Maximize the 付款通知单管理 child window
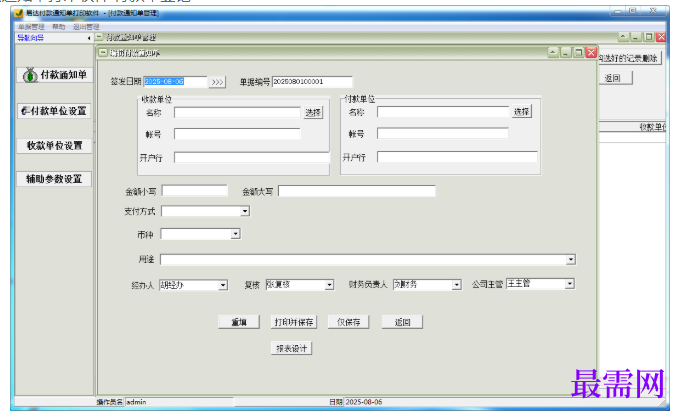The image size is (683, 415). 649,37
